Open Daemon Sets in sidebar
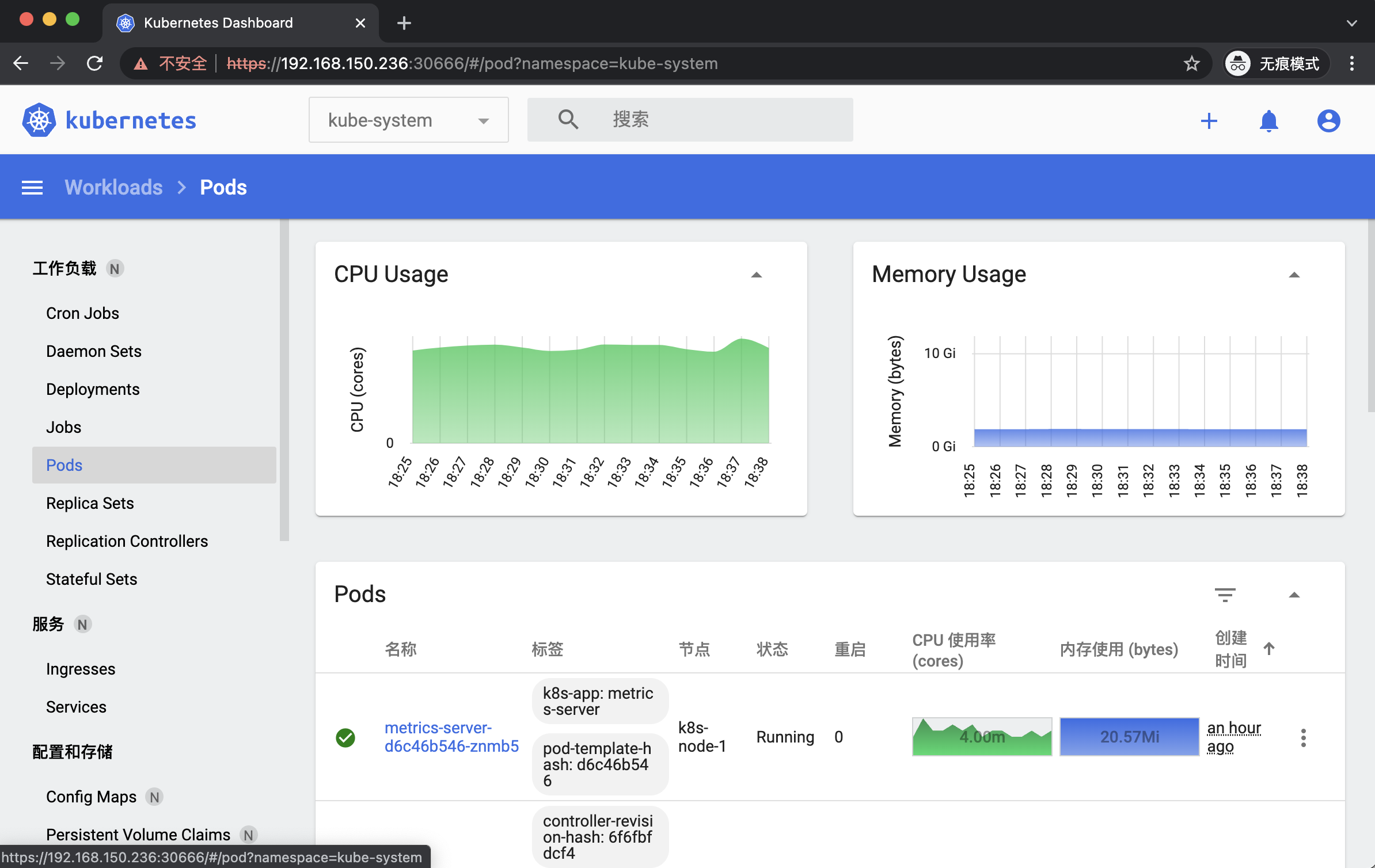The width and height of the screenshot is (1375, 868). (93, 351)
